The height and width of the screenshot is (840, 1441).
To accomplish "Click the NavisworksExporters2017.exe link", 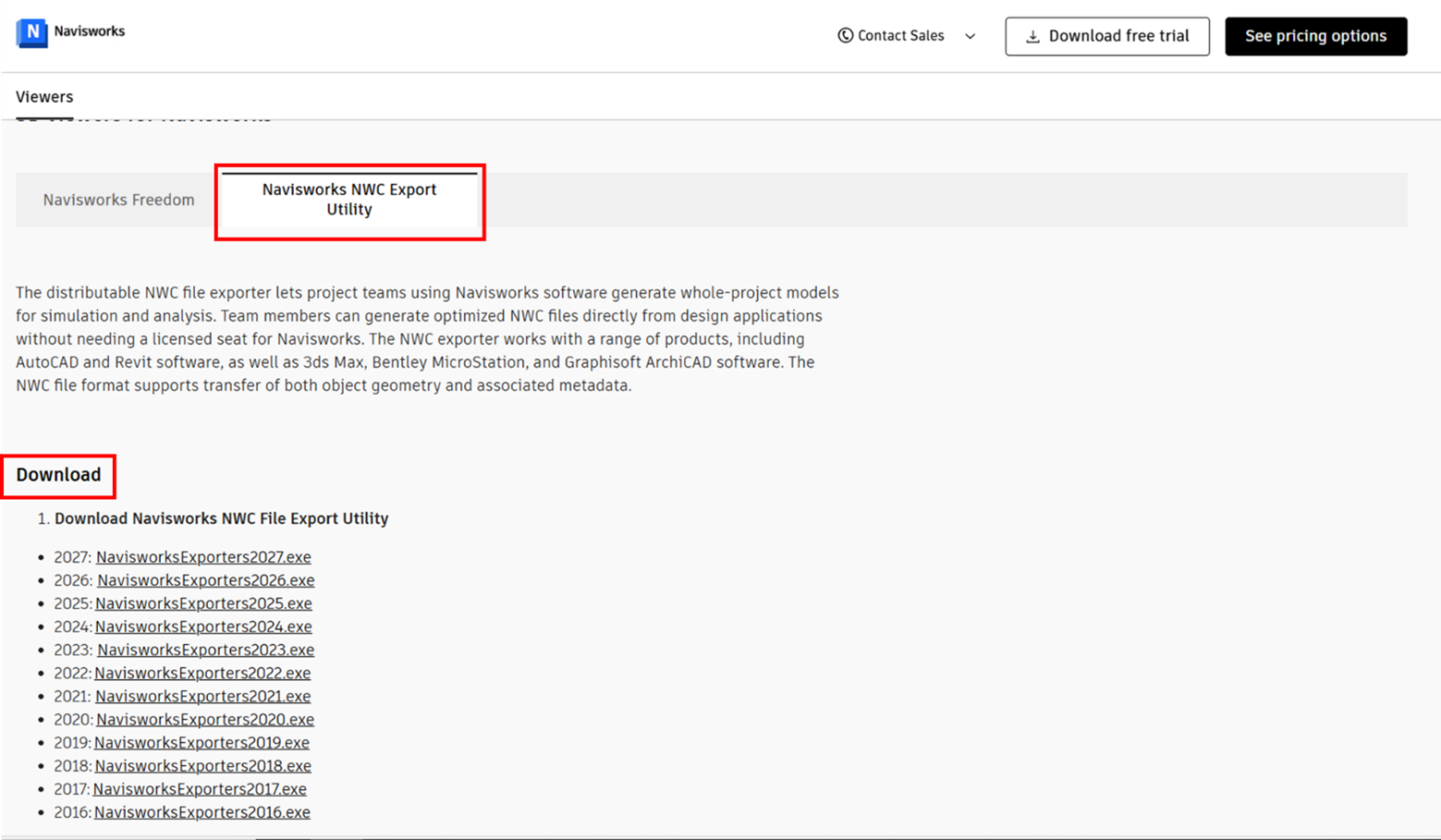I will pos(200,789).
